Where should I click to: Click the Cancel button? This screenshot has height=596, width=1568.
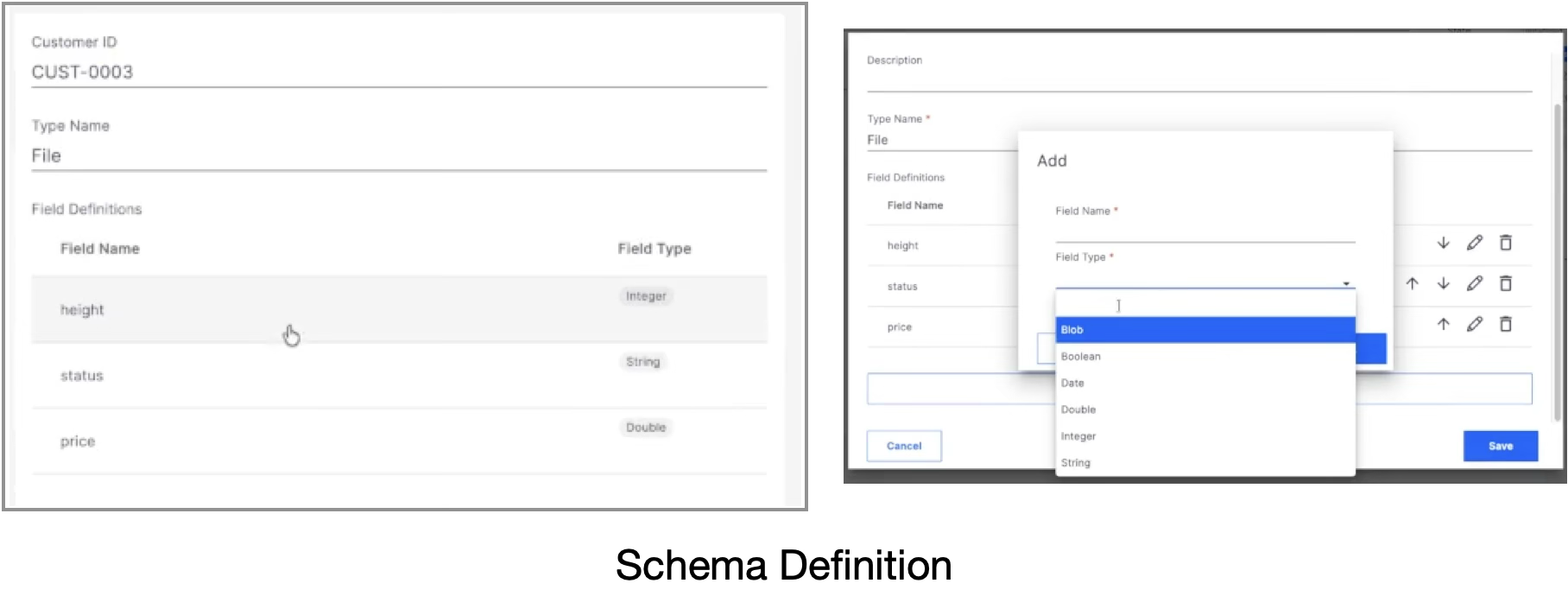point(904,446)
